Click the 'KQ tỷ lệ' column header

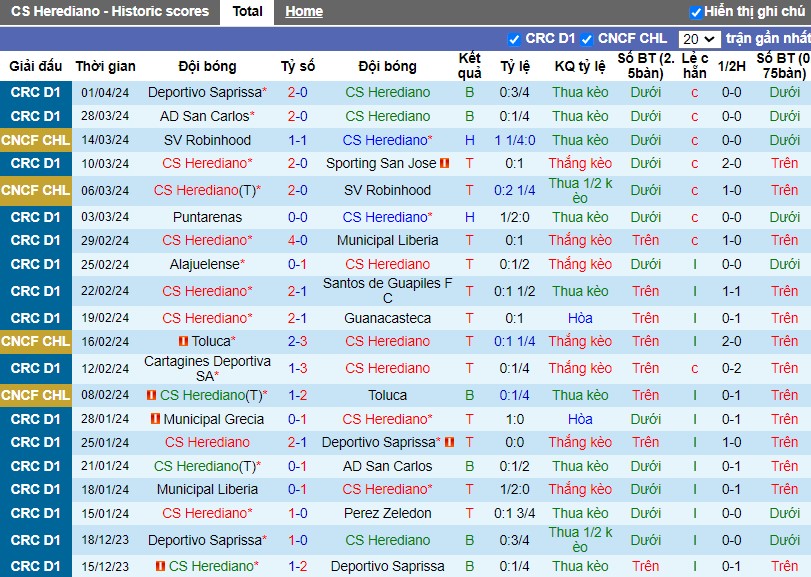[x=580, y=66]
